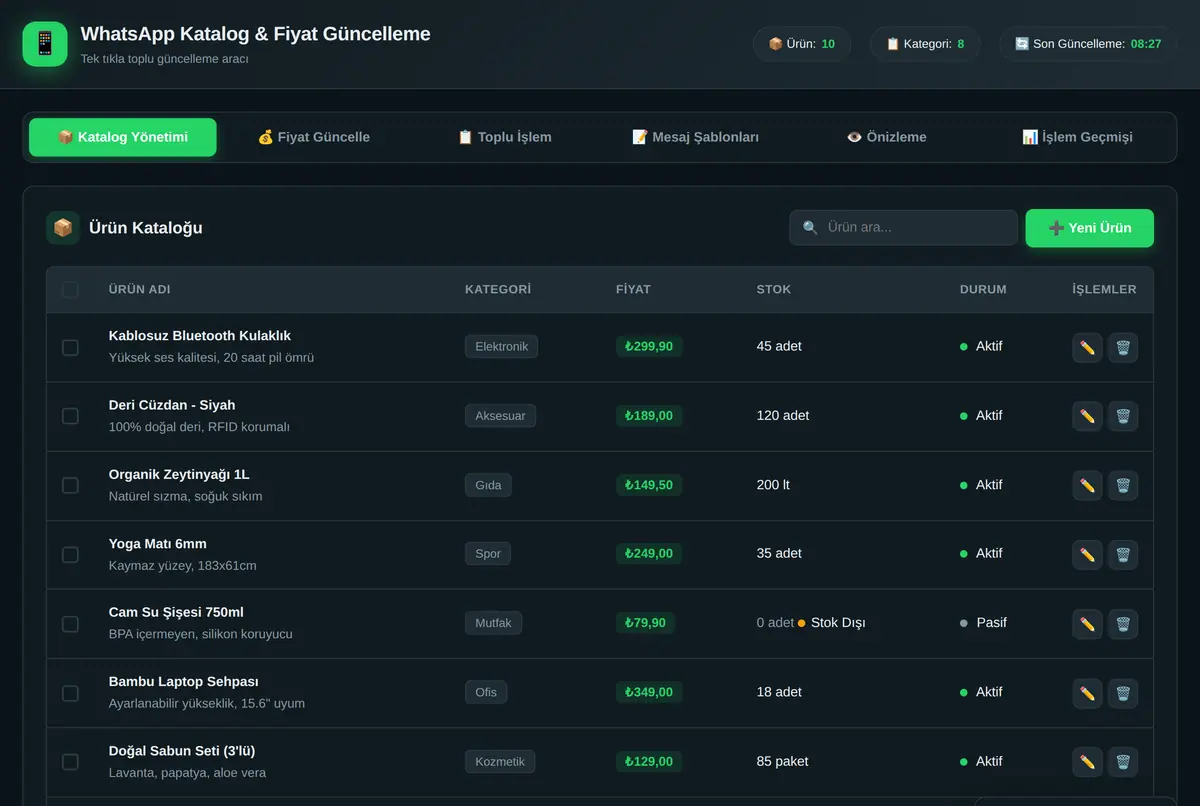Click the Pasif status of Cam Su Şişesi
Viewport: 1200px width, 806px height.
pyautogui.click(x=984, y=623)
